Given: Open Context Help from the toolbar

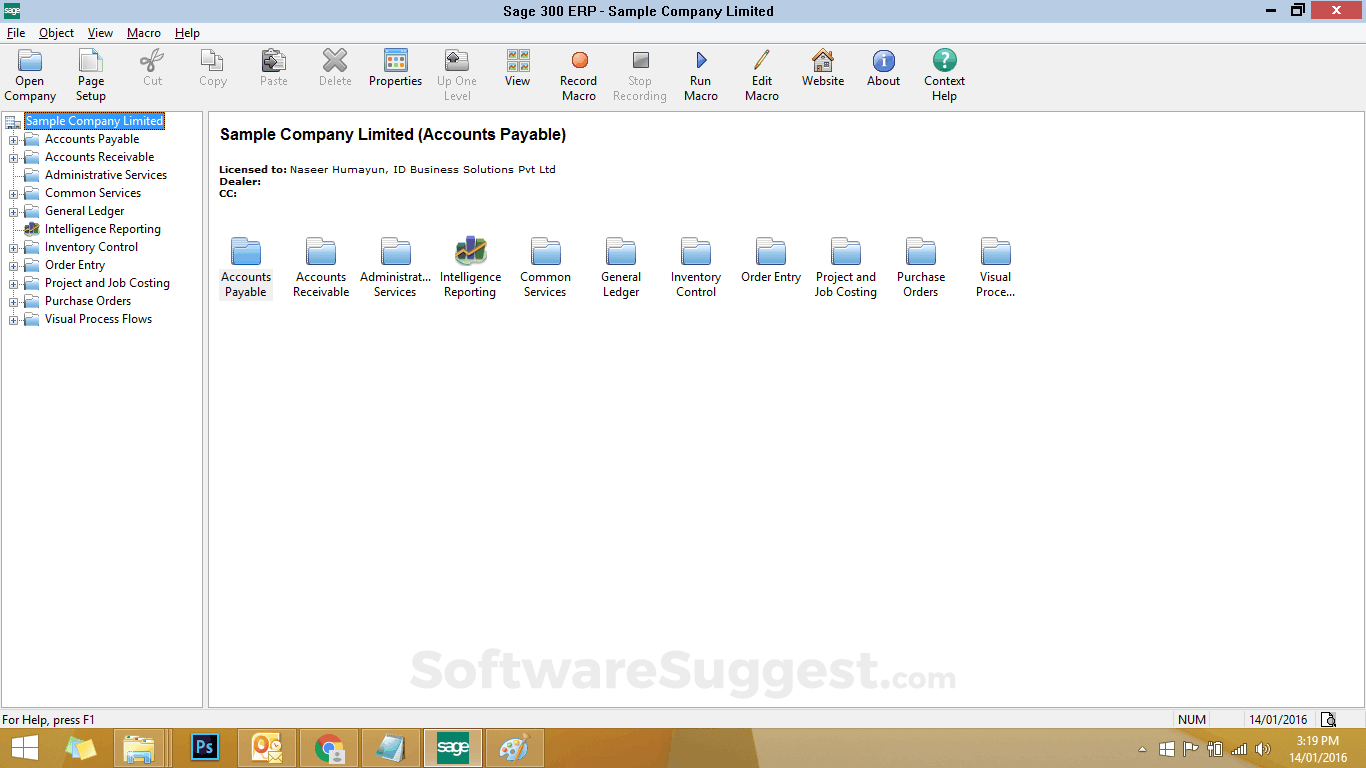Looking at the screenshot, I should tap(945, 75).
